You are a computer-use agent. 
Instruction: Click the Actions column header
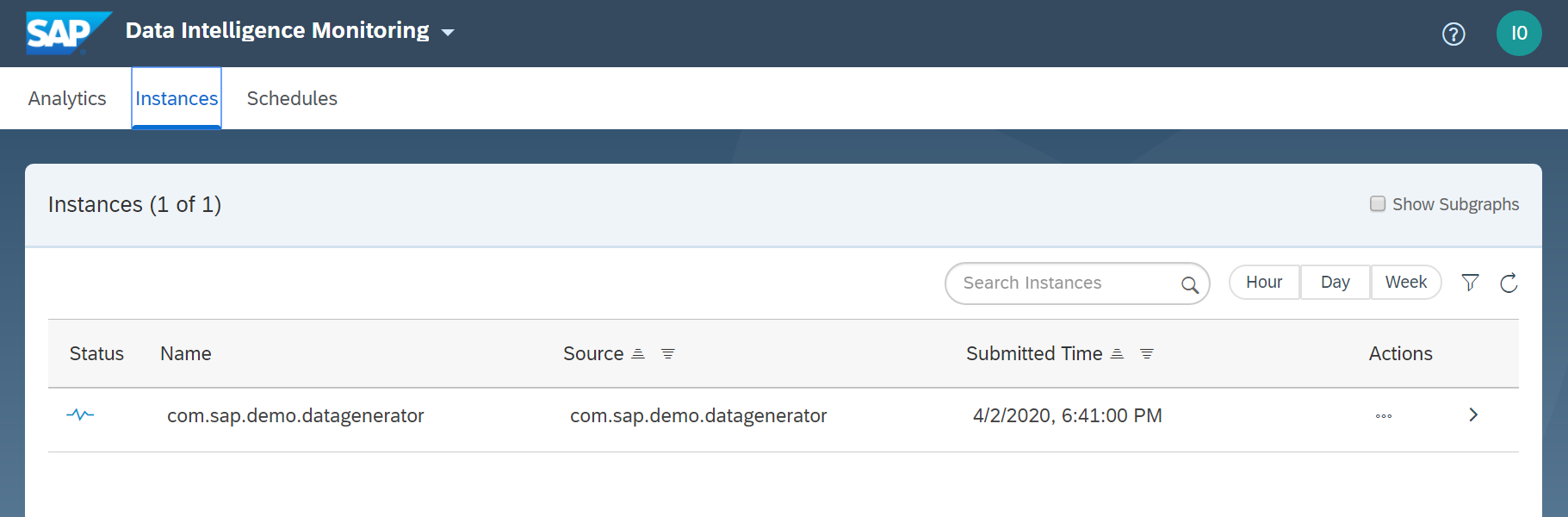[x=1401, y=353]
